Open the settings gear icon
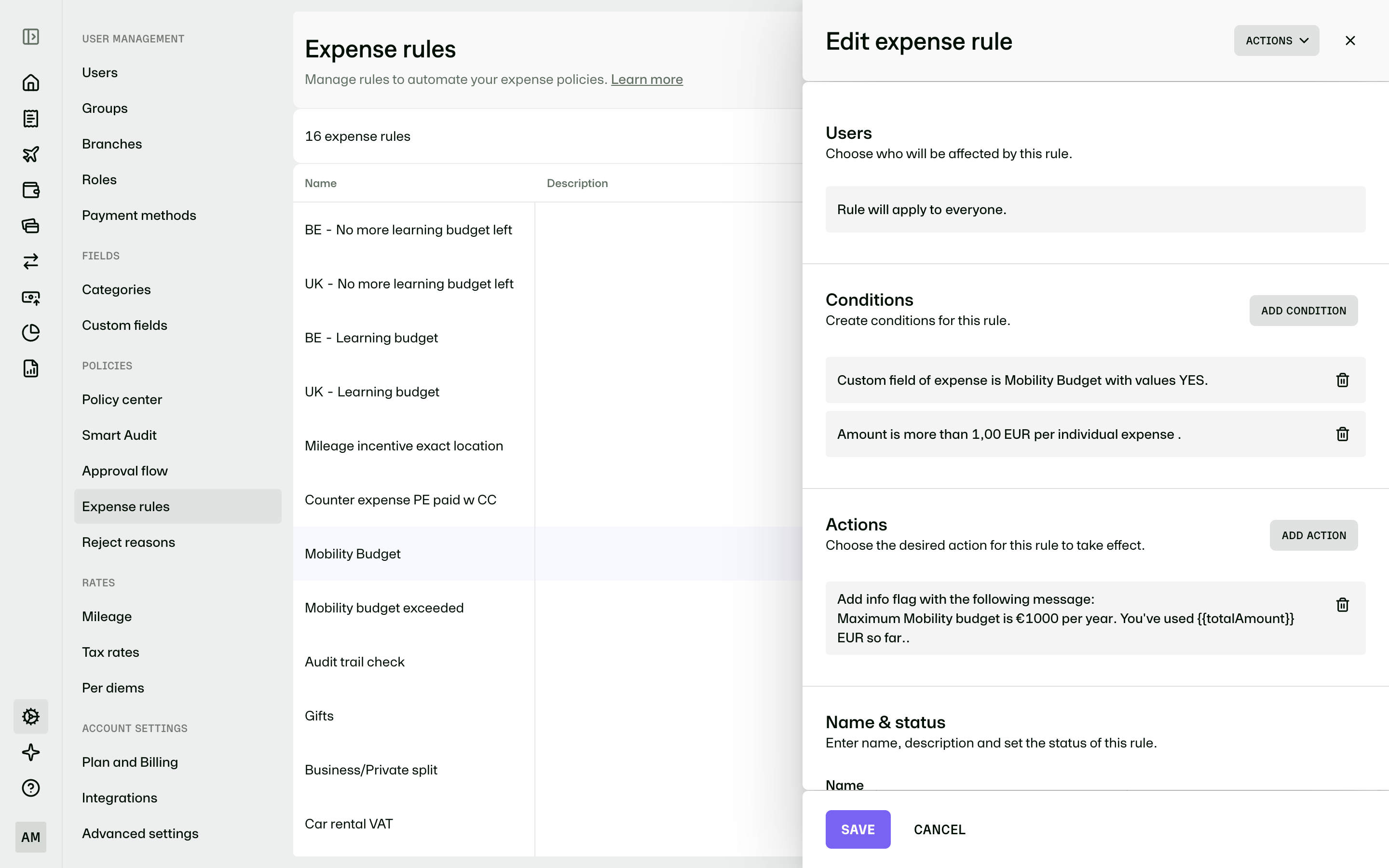The width and height of the screenshot is (1389, 868). click(31, 717)
